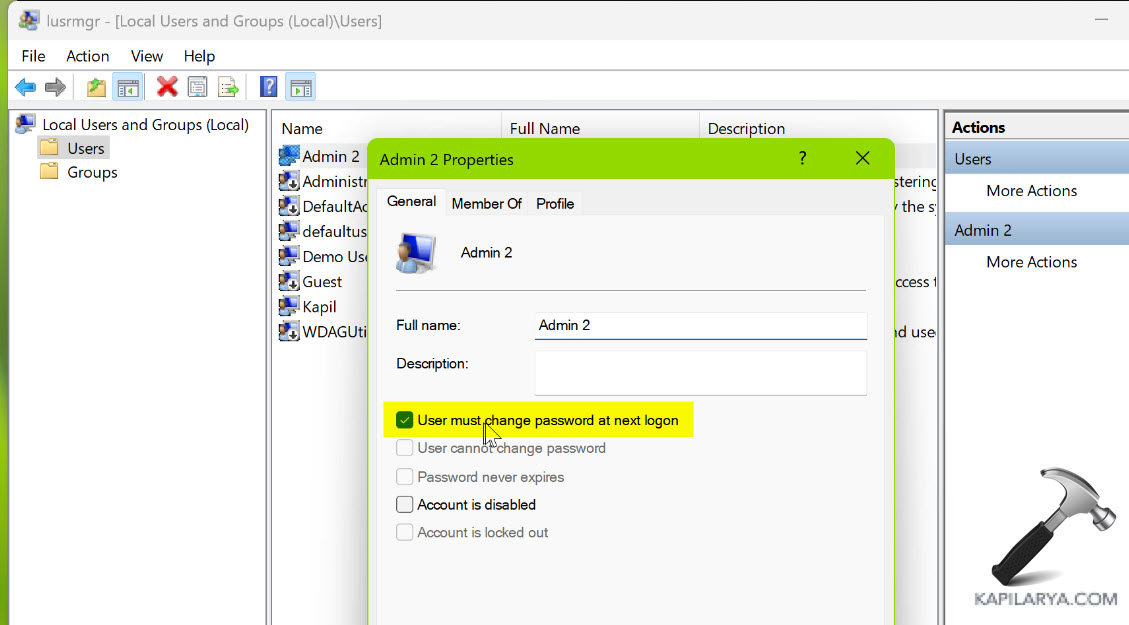Click the Password never expires checkbox
This screenshot has height=625, width=1129.
click(x=405, y=477)
